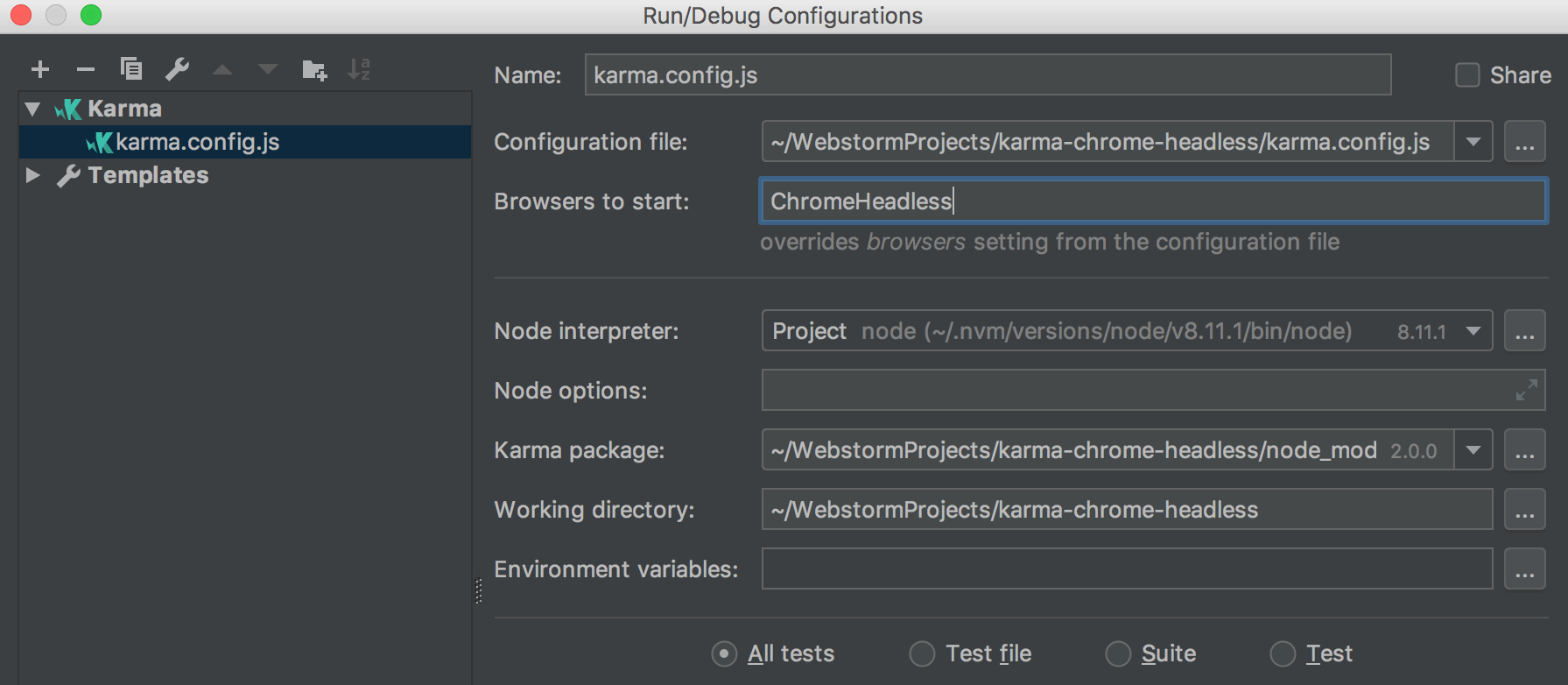Select the All tests radio button
The height and width of the screenshot is (685, 1568).
724,653
